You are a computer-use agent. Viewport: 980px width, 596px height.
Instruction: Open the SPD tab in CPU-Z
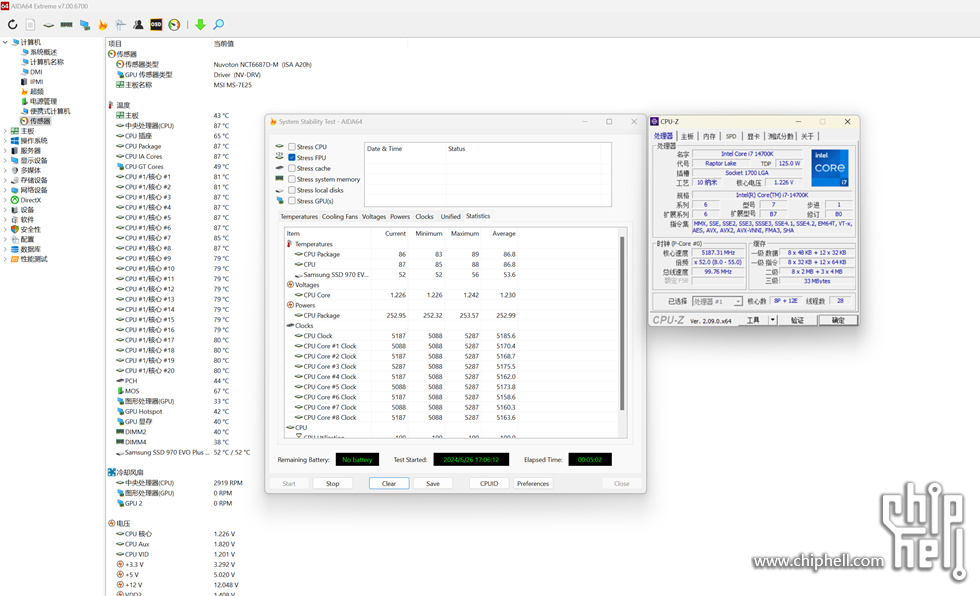pos(731,136)
